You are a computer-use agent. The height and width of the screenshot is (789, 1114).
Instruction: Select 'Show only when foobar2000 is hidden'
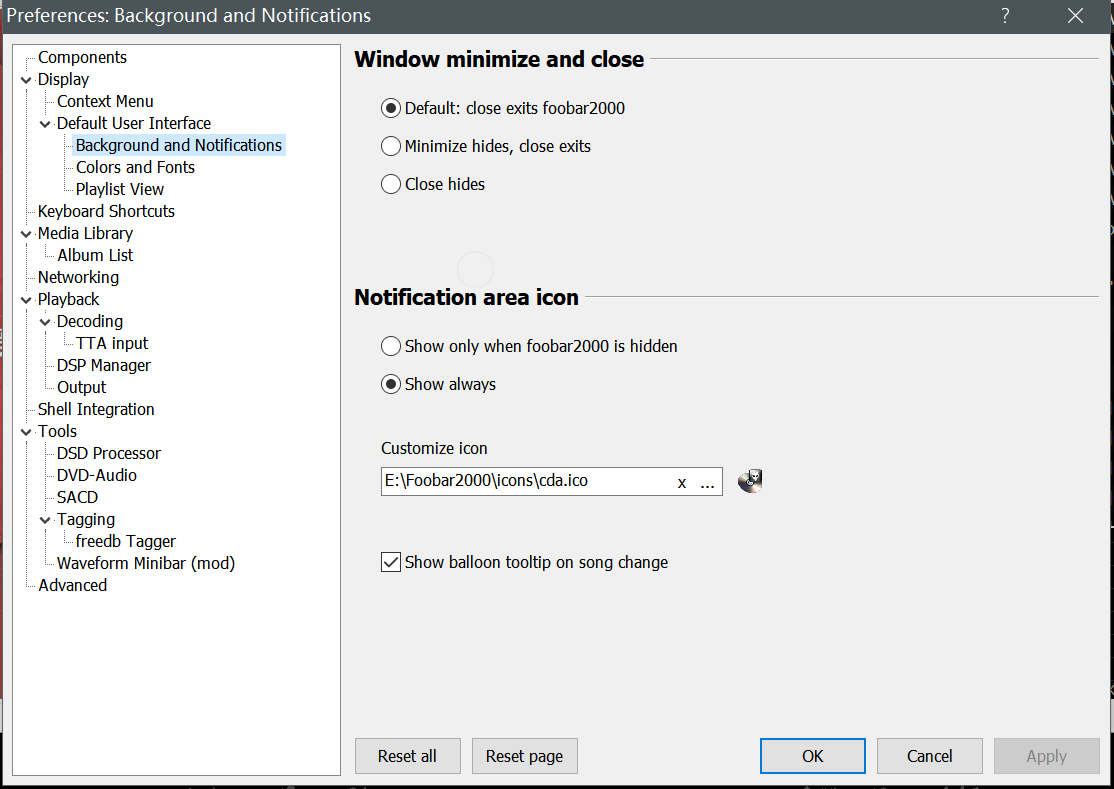point(391,346)
